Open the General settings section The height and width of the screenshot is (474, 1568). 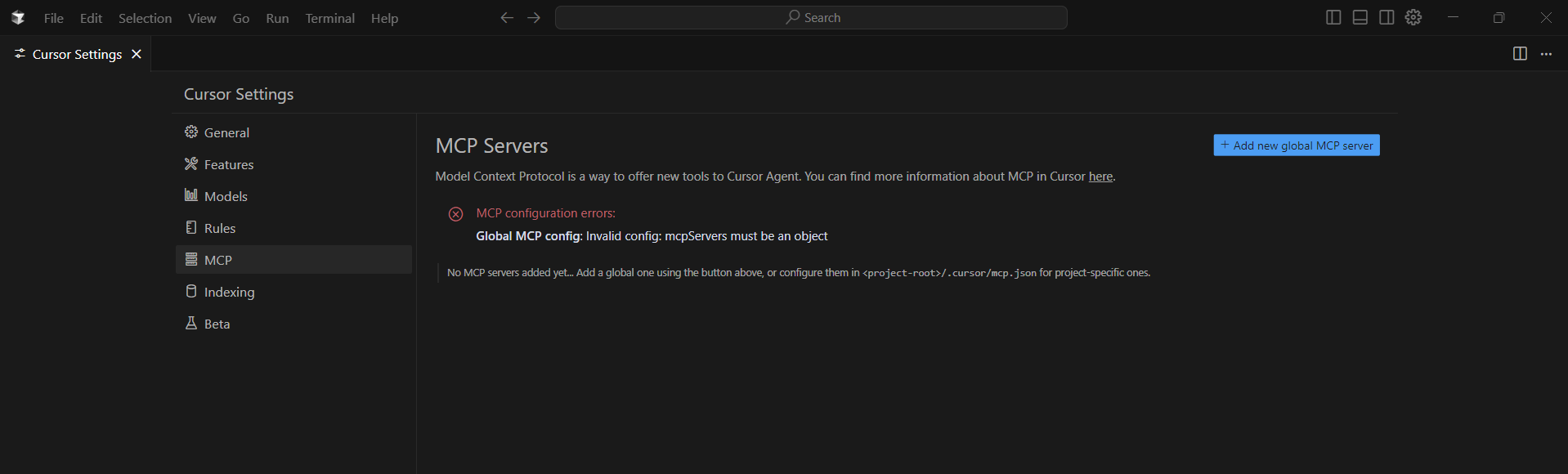click(x=293, y=132)
